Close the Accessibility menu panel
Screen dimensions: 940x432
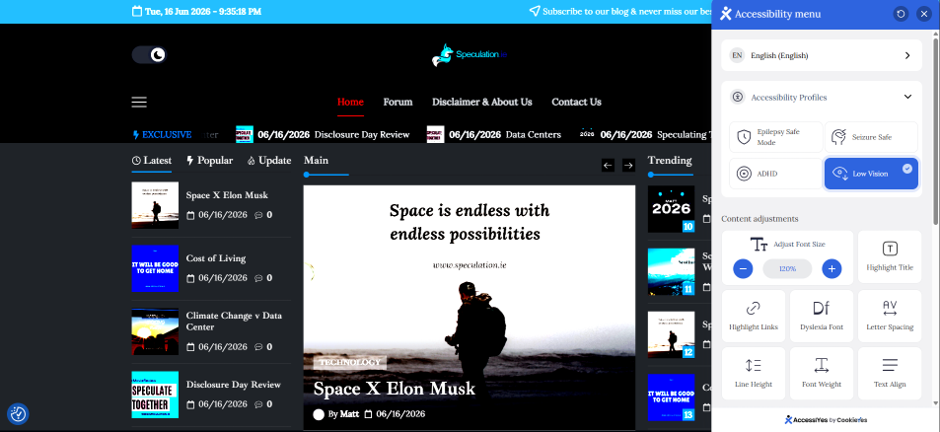pyautogui.click(x=923, y=14)
